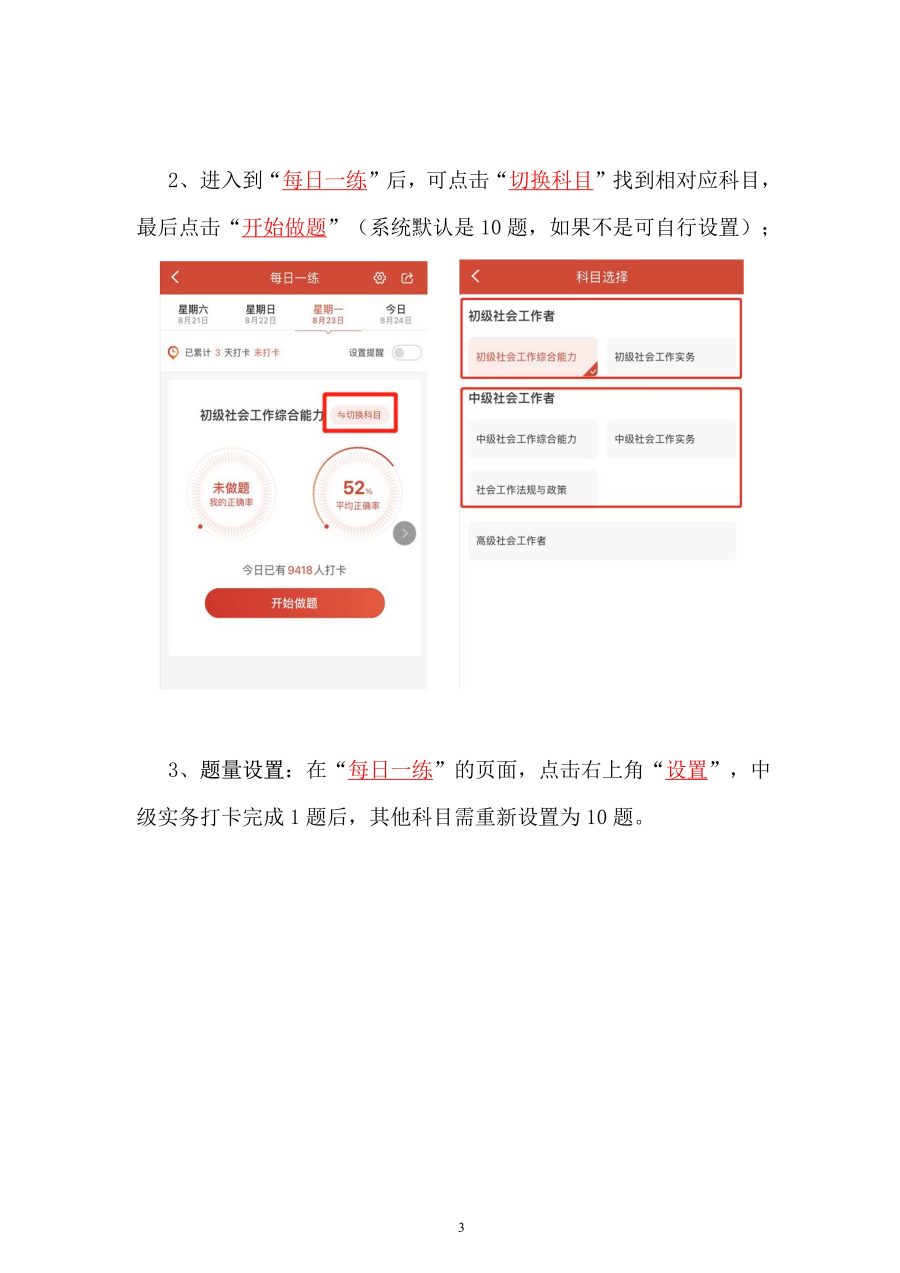Click the 未做题 我的正确率 circle
Screen dimensions: 900x1273
231,493
